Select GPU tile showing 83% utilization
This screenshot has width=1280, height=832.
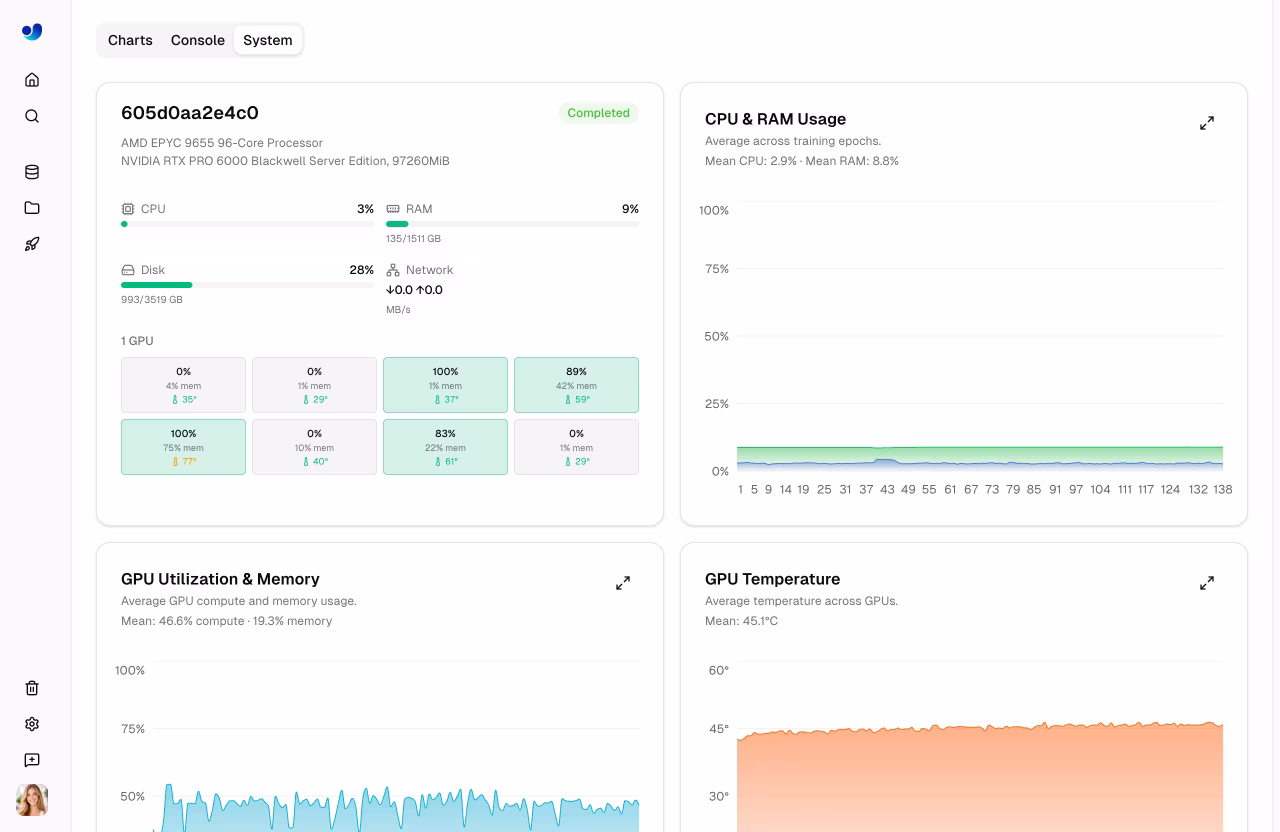tap(445, 447)
